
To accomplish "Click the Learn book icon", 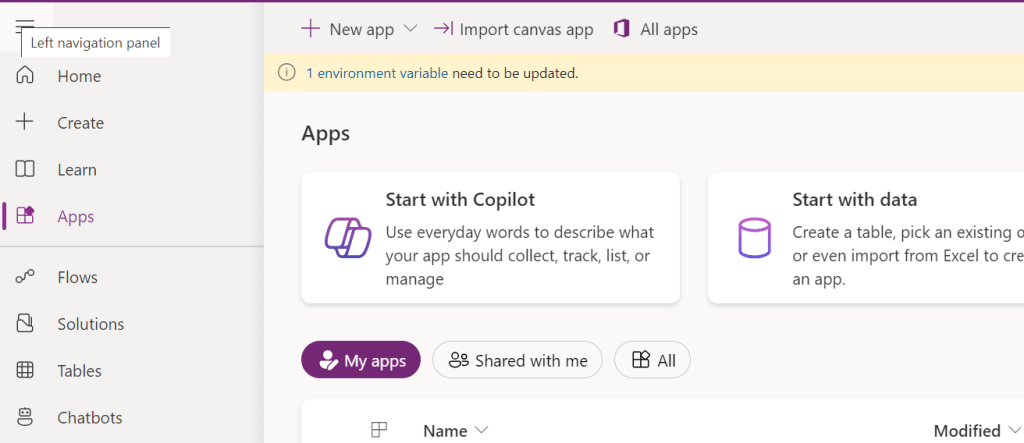I will point(25,169).
